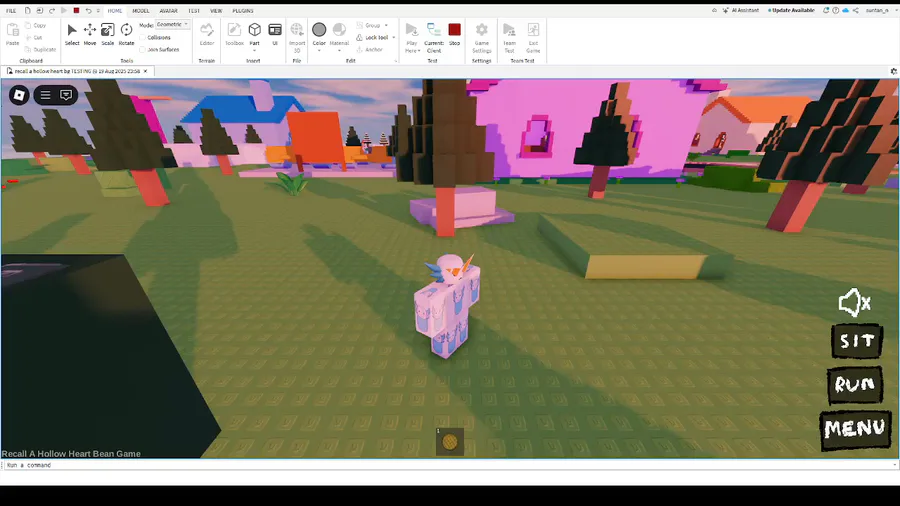
Task: Expand the Material dropdown arrow
Action: click(x=339, y=50)
